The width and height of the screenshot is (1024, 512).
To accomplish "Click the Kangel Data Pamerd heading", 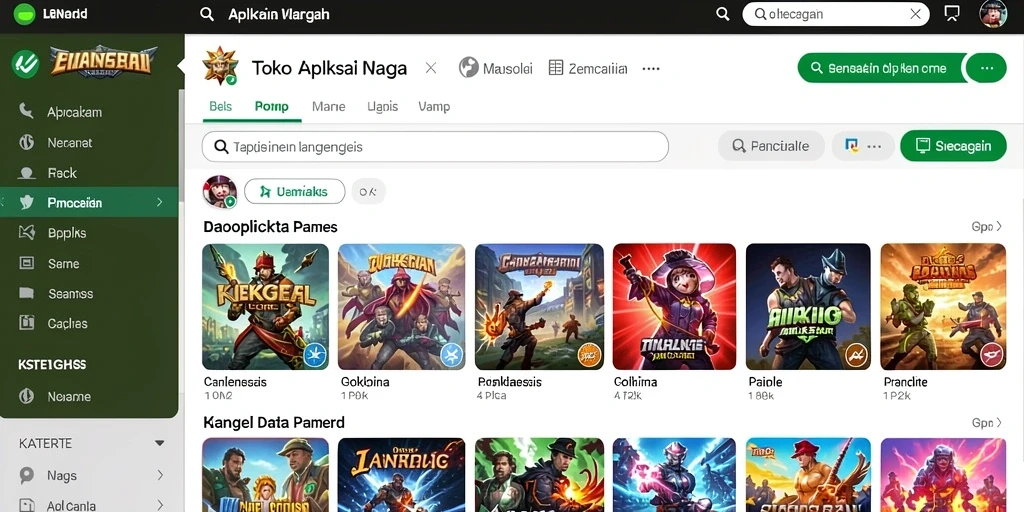I will 274,423.
